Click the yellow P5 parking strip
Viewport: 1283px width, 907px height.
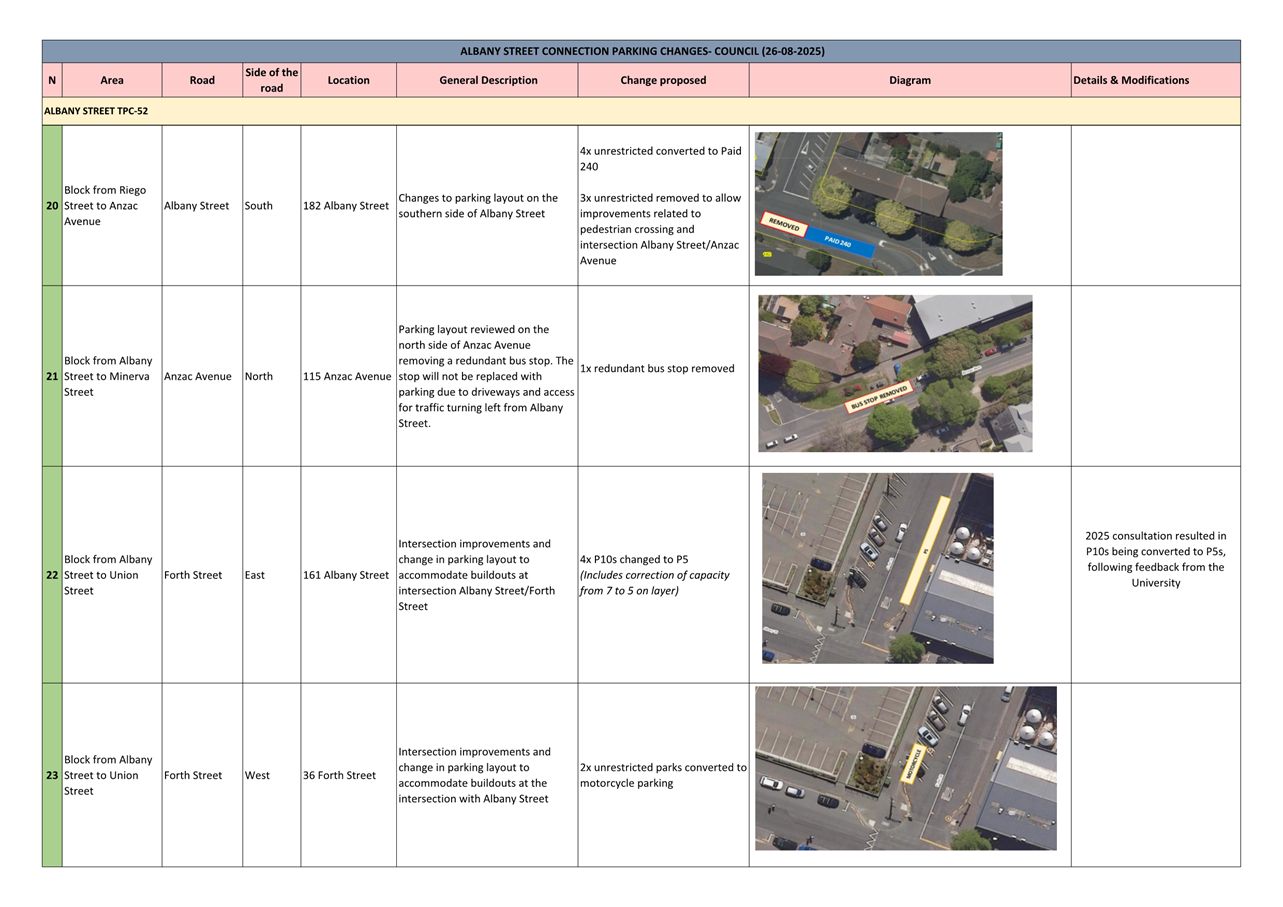925,551
